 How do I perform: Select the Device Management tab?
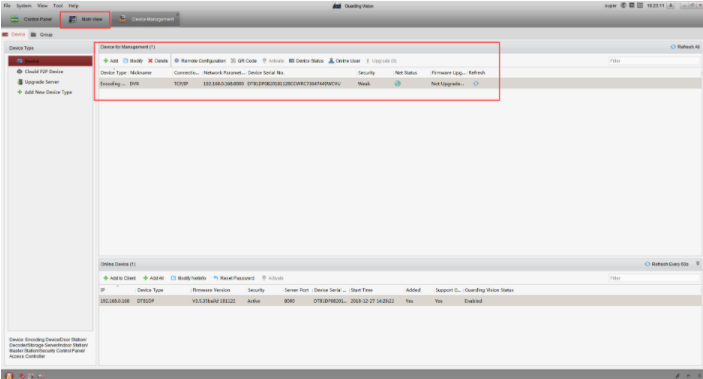point(146,19)
